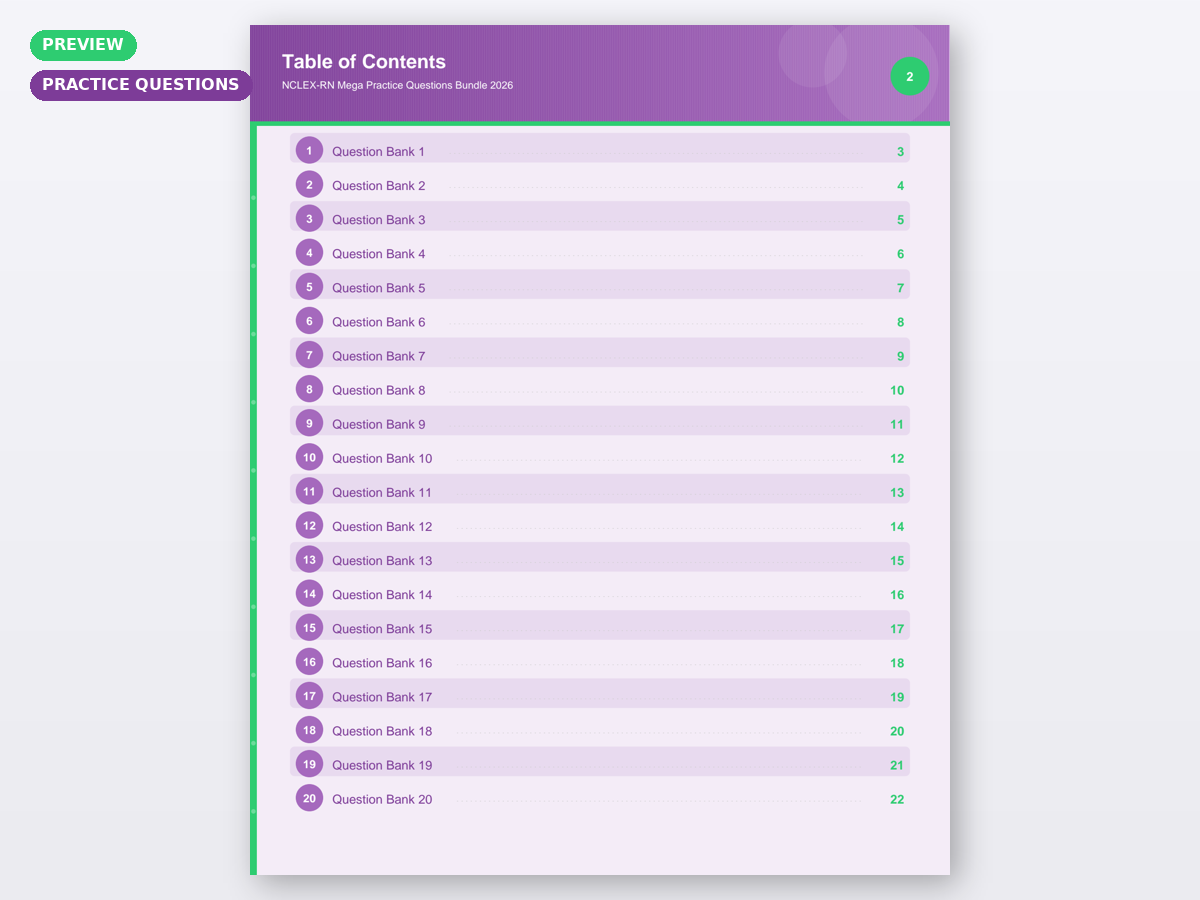
Task: Select the Question Bank 12 entry
Action: 382,527
